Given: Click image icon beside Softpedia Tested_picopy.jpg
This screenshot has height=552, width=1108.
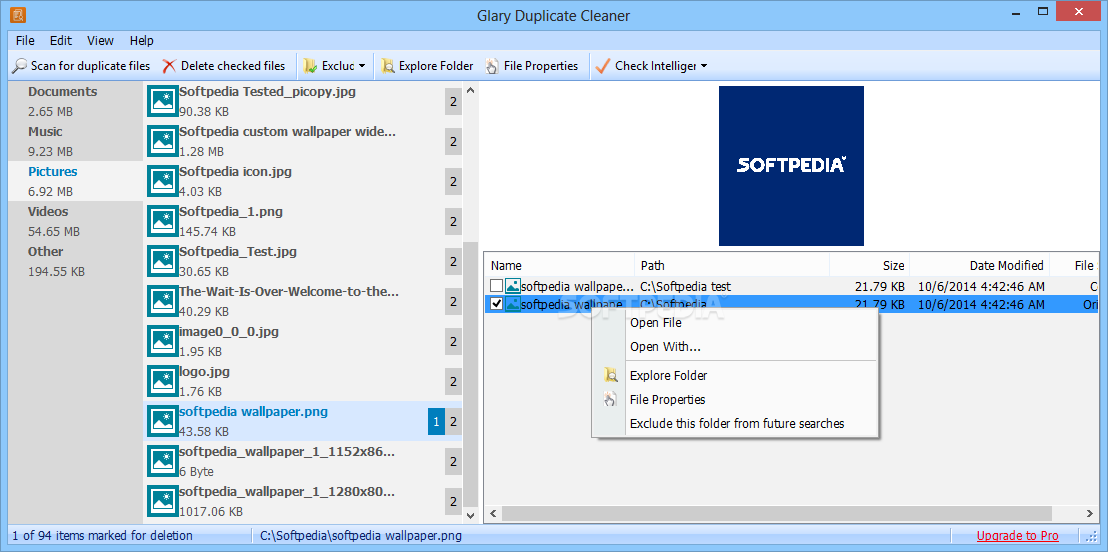Looking at the screenshot, I should tap(163, 102).
